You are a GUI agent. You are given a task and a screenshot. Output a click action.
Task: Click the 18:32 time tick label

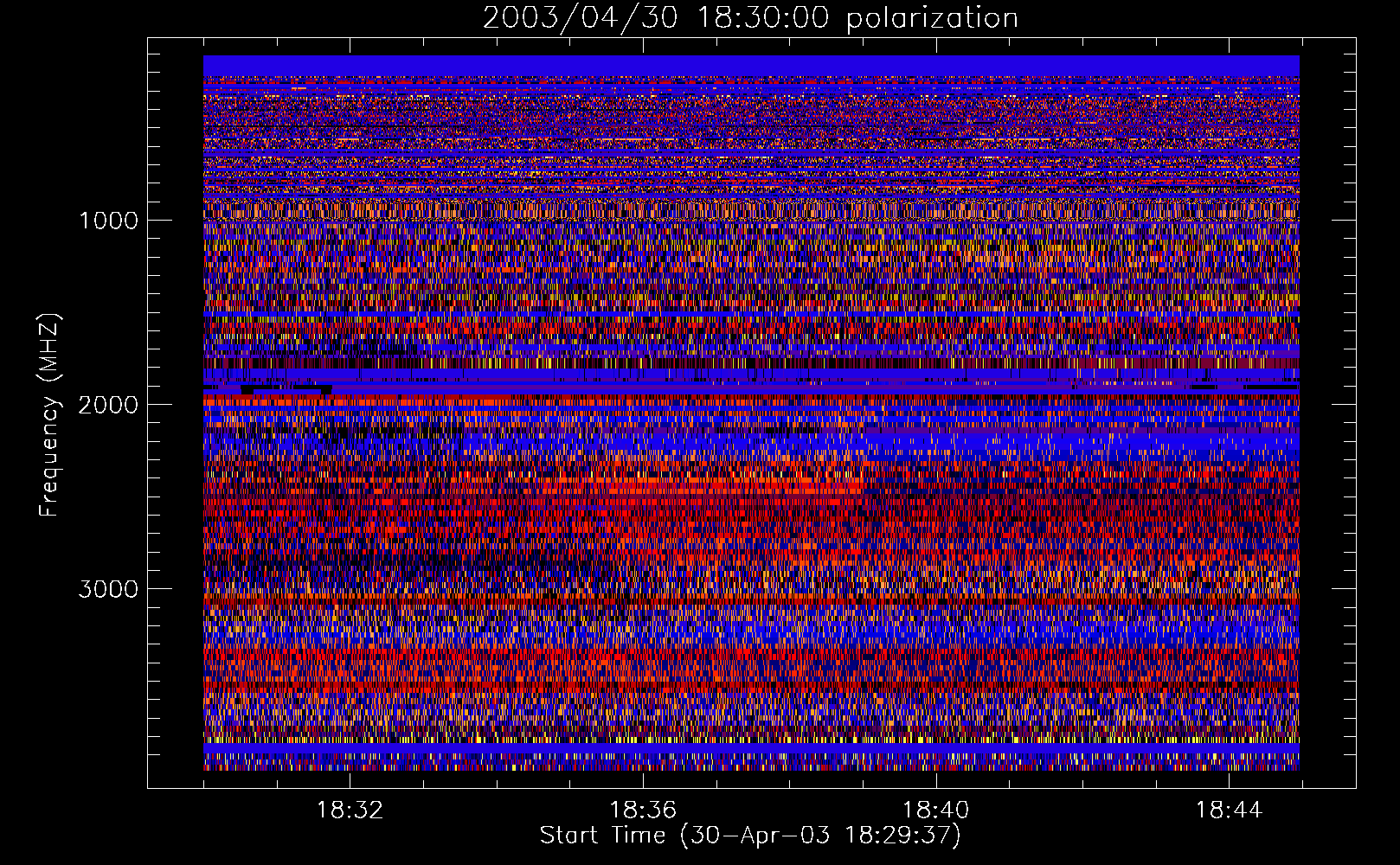(350, 811)
